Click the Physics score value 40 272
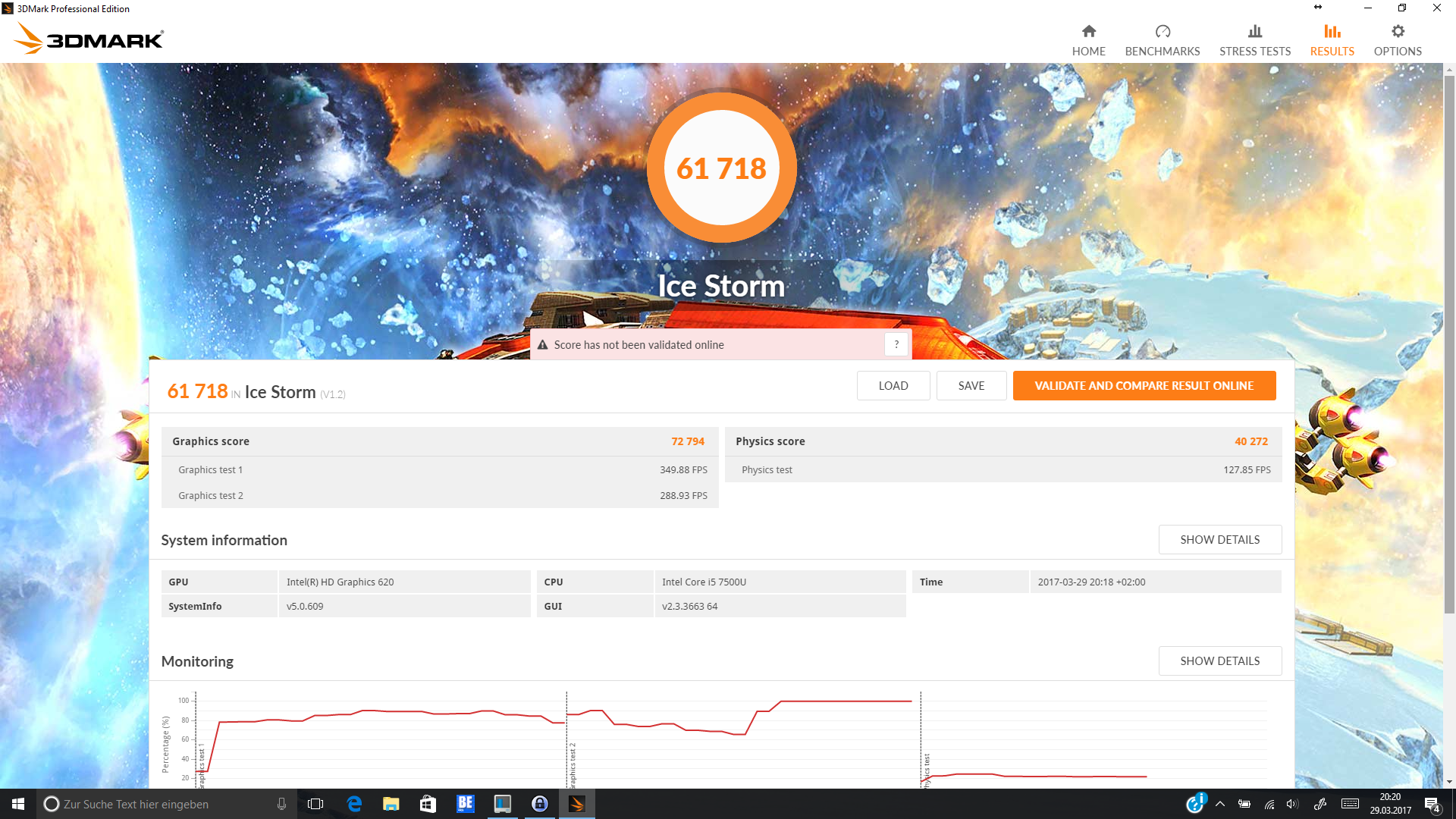The width and height of the screenshot is (1456, 819). coord(1251,441)
